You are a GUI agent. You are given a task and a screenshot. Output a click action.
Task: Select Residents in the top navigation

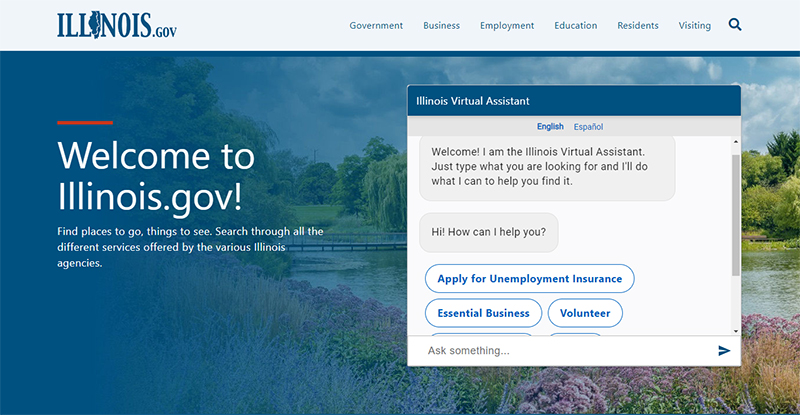638,26
